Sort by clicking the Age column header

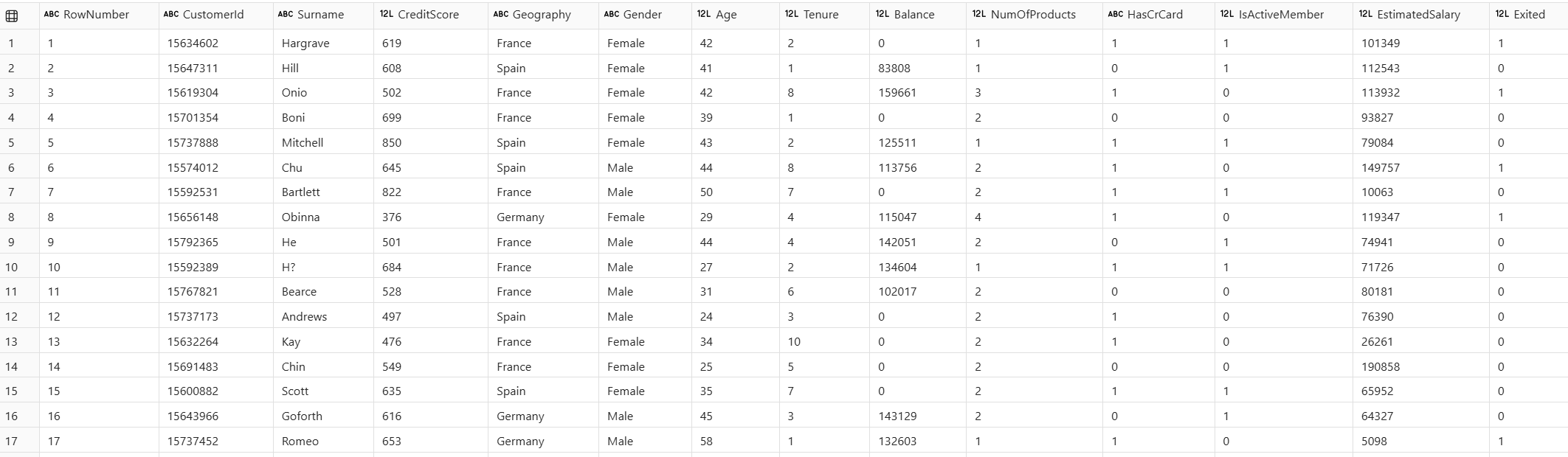[x=720, y=13]
